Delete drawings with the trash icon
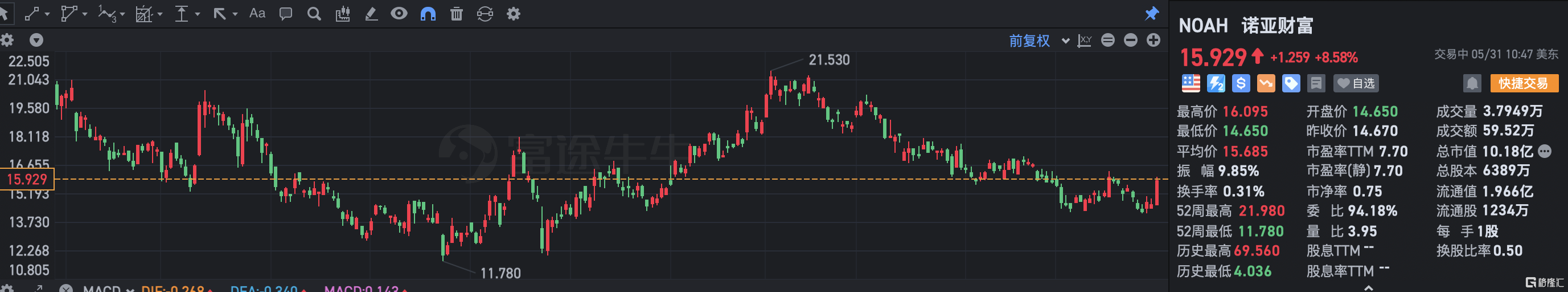The image size is (1568, 292). pos(457,14)
